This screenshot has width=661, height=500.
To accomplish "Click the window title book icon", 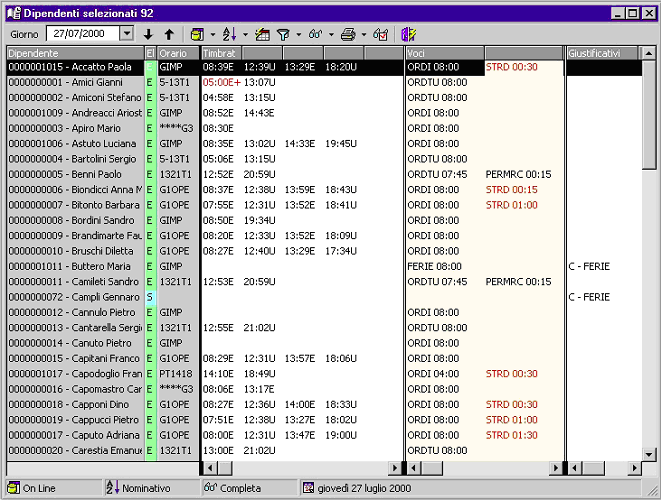I will [14, 13].
